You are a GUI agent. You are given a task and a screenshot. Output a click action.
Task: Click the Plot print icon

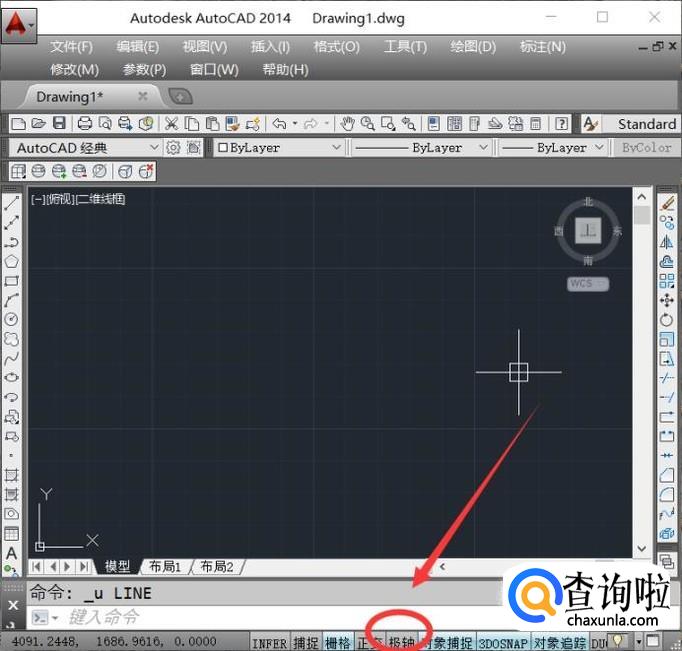84,124
